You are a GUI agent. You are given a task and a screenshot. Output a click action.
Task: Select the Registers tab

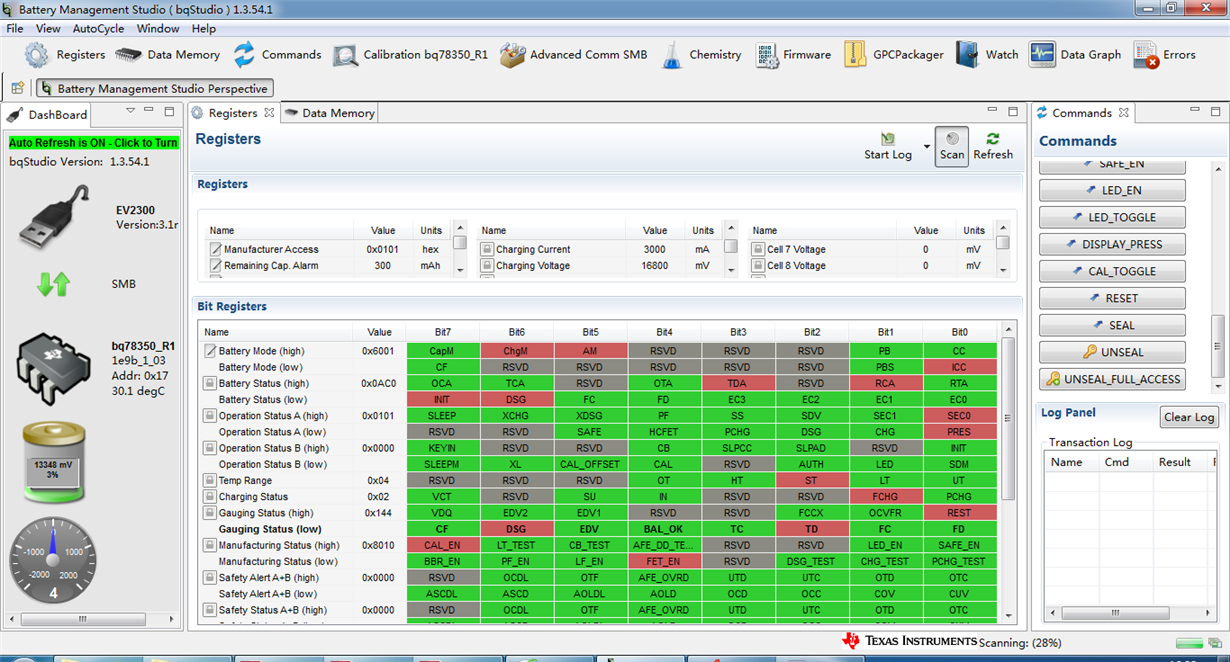tap(233, 113)
